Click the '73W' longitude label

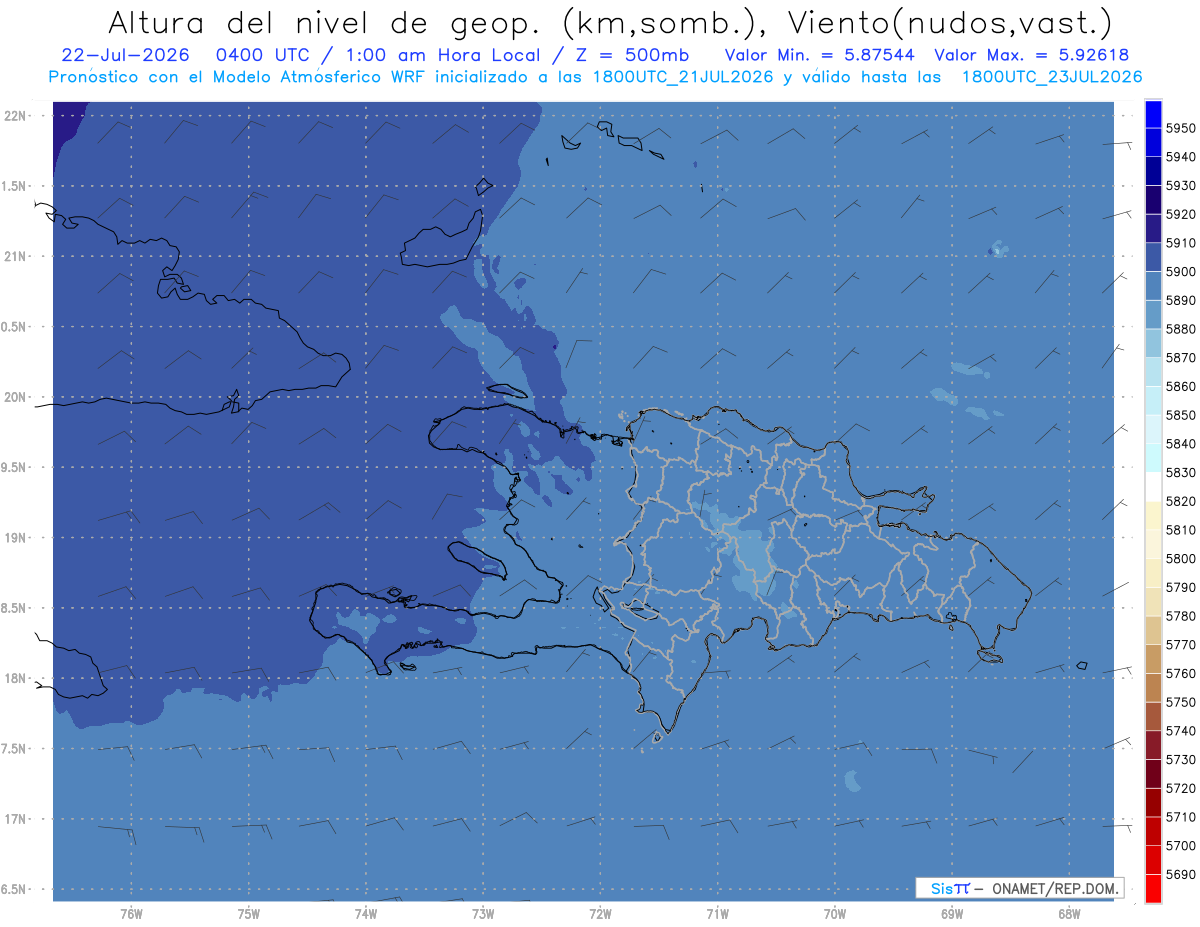[x=483, y=913]
